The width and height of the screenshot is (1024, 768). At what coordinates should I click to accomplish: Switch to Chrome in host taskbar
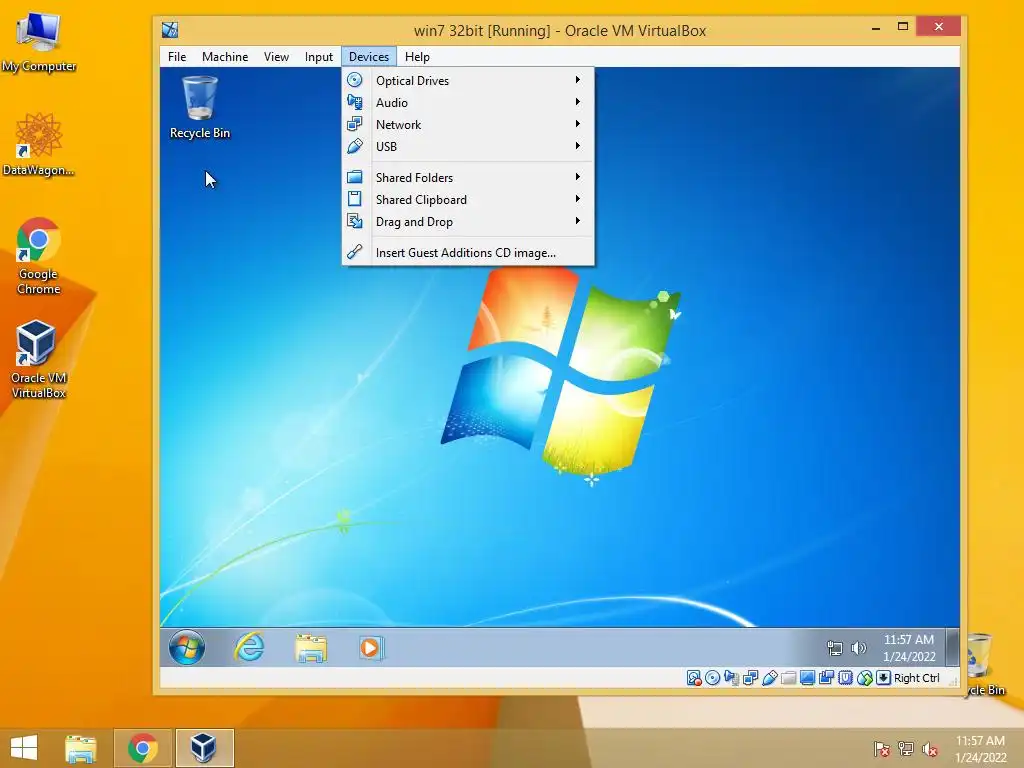[142, 748]
